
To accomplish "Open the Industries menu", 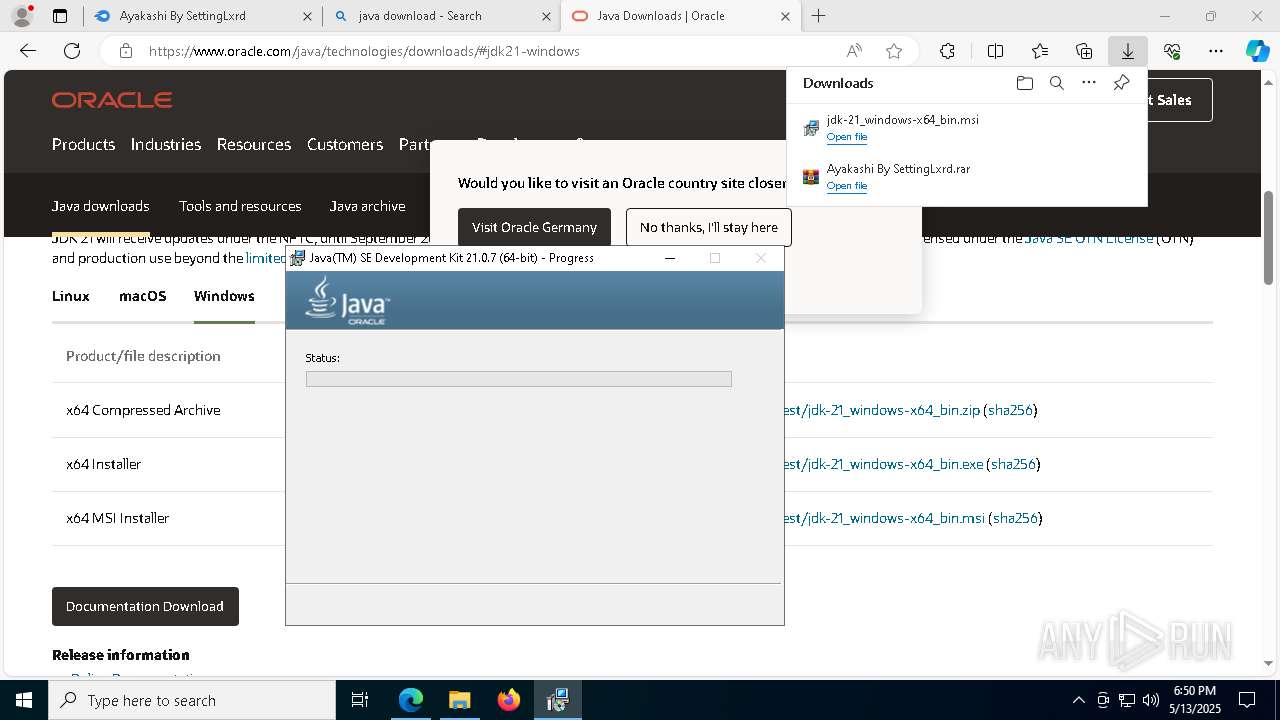I will point(166,144).
